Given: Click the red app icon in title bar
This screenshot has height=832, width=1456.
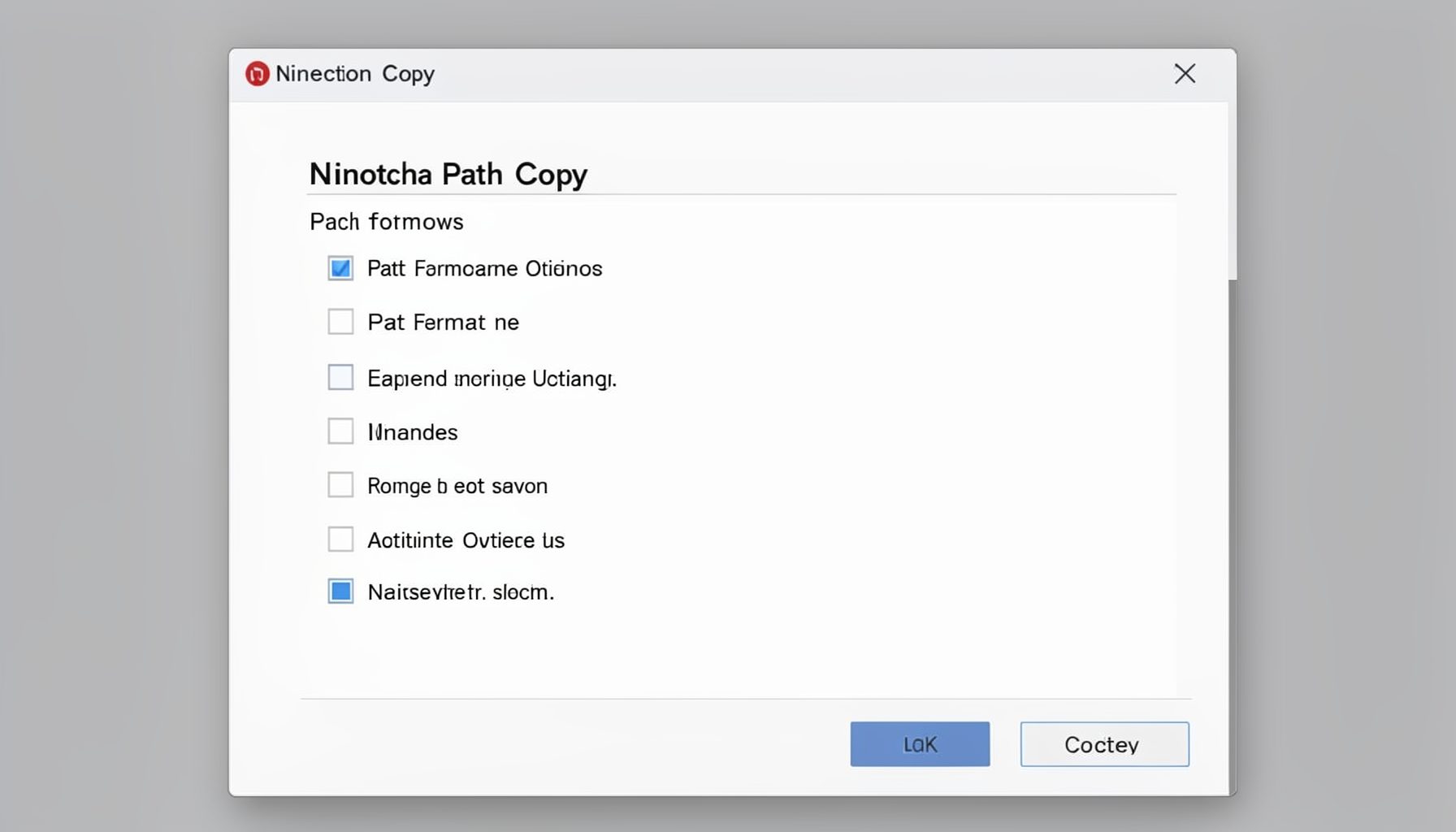Looking at the screenshot, I should click(258, 74).
